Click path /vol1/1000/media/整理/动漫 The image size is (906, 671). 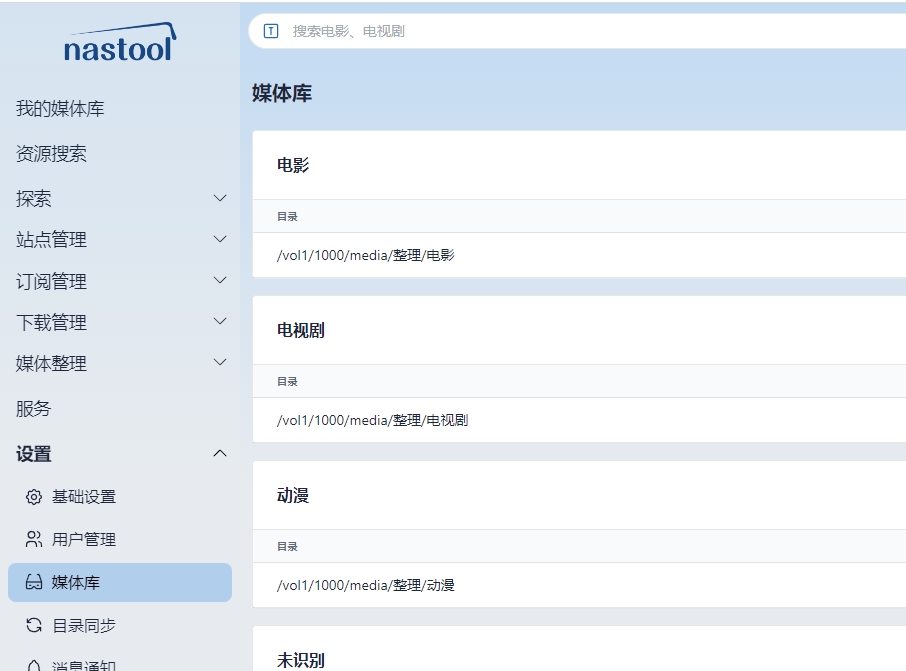tap(366, 585)
